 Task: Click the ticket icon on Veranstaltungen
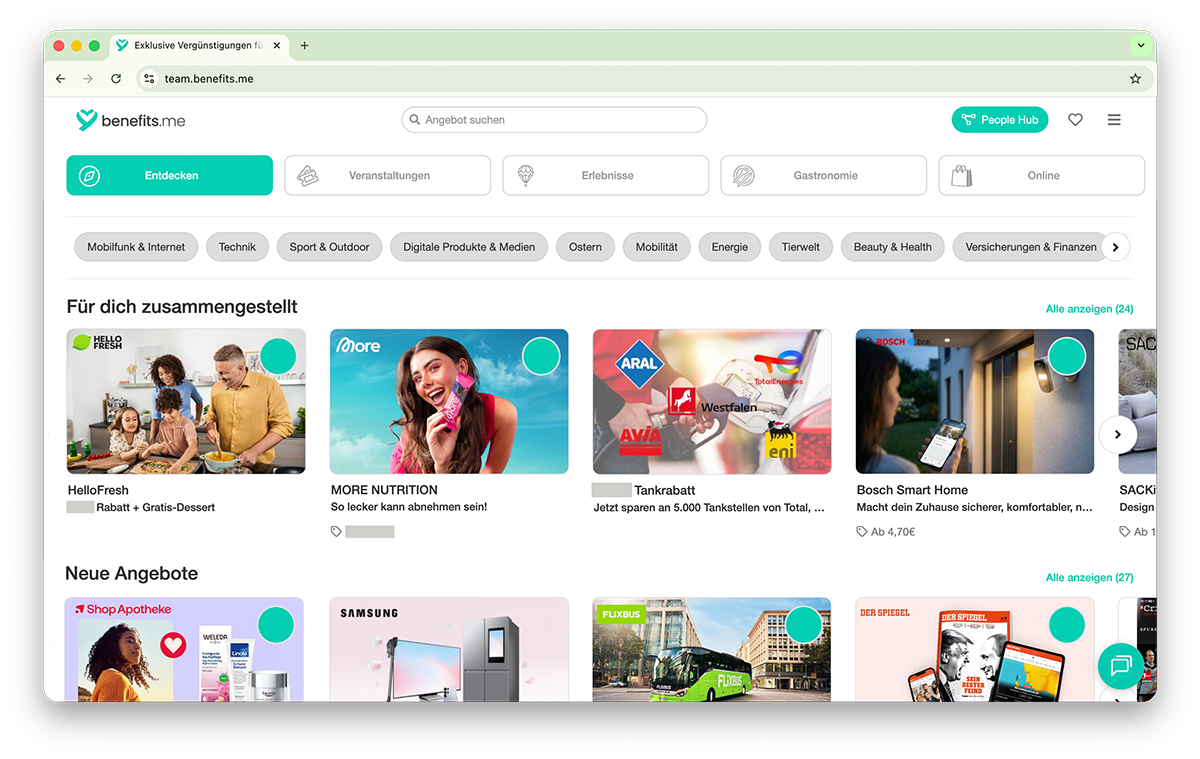pos(307,176)
